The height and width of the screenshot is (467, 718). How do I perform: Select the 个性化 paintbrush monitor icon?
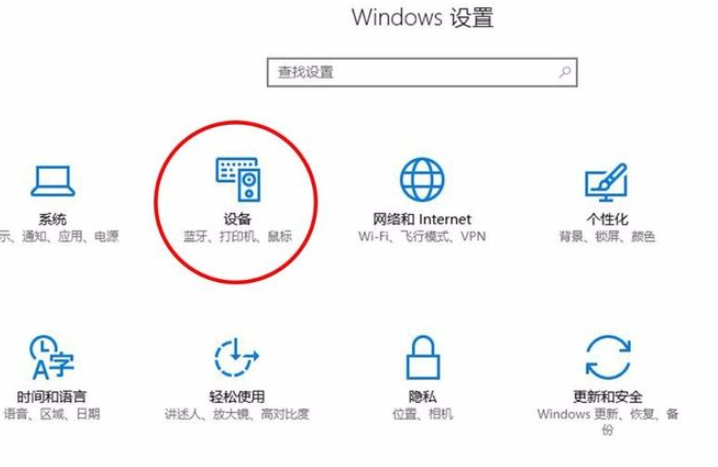tap(606, 182)
